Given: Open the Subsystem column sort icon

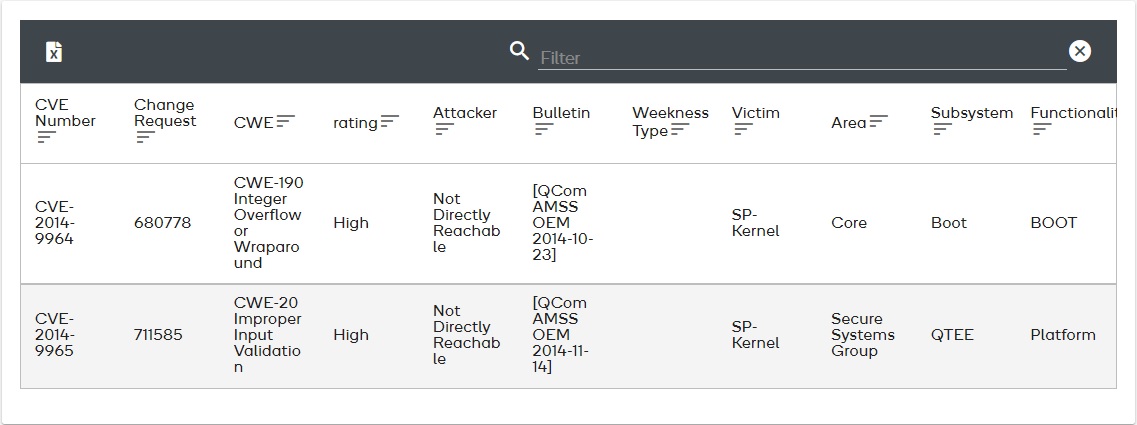Looking at the screenshot, I should tap(942, 129).
